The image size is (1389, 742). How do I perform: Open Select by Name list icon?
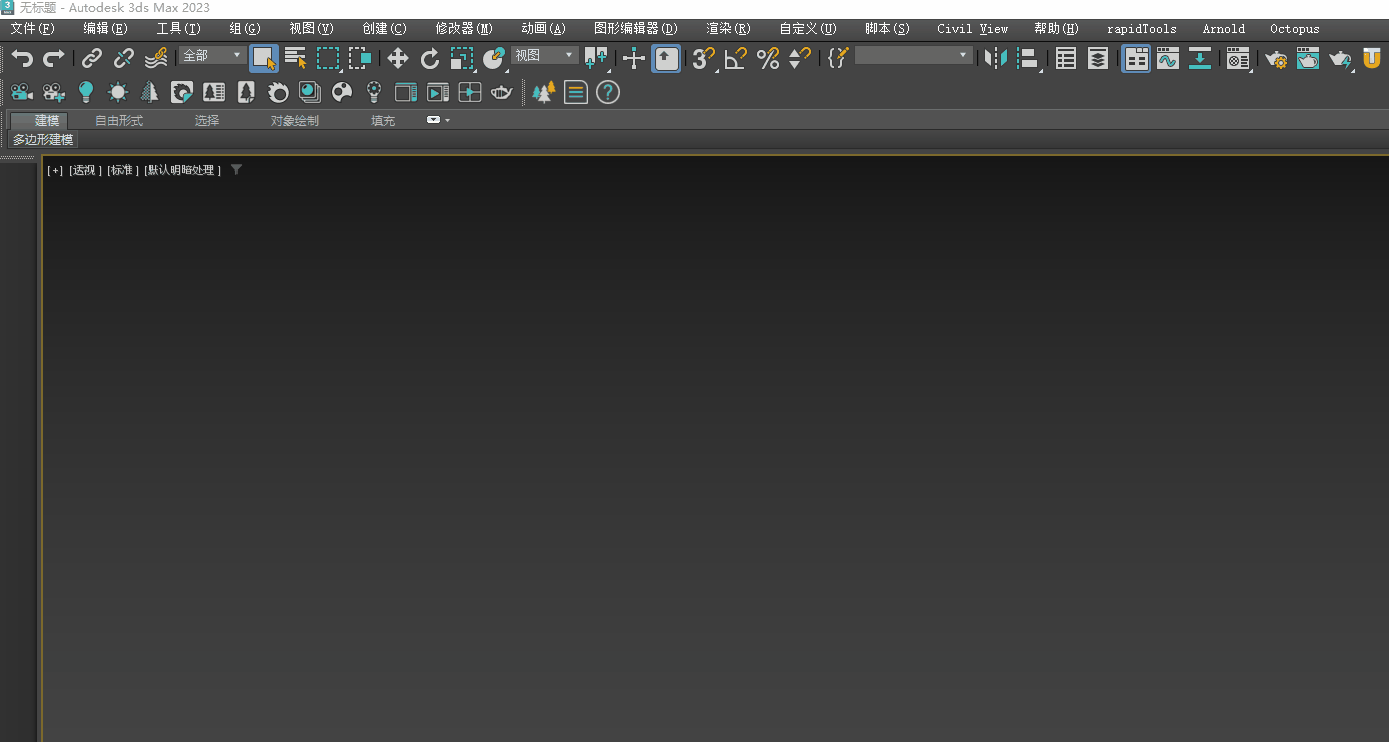pos(296,59)
